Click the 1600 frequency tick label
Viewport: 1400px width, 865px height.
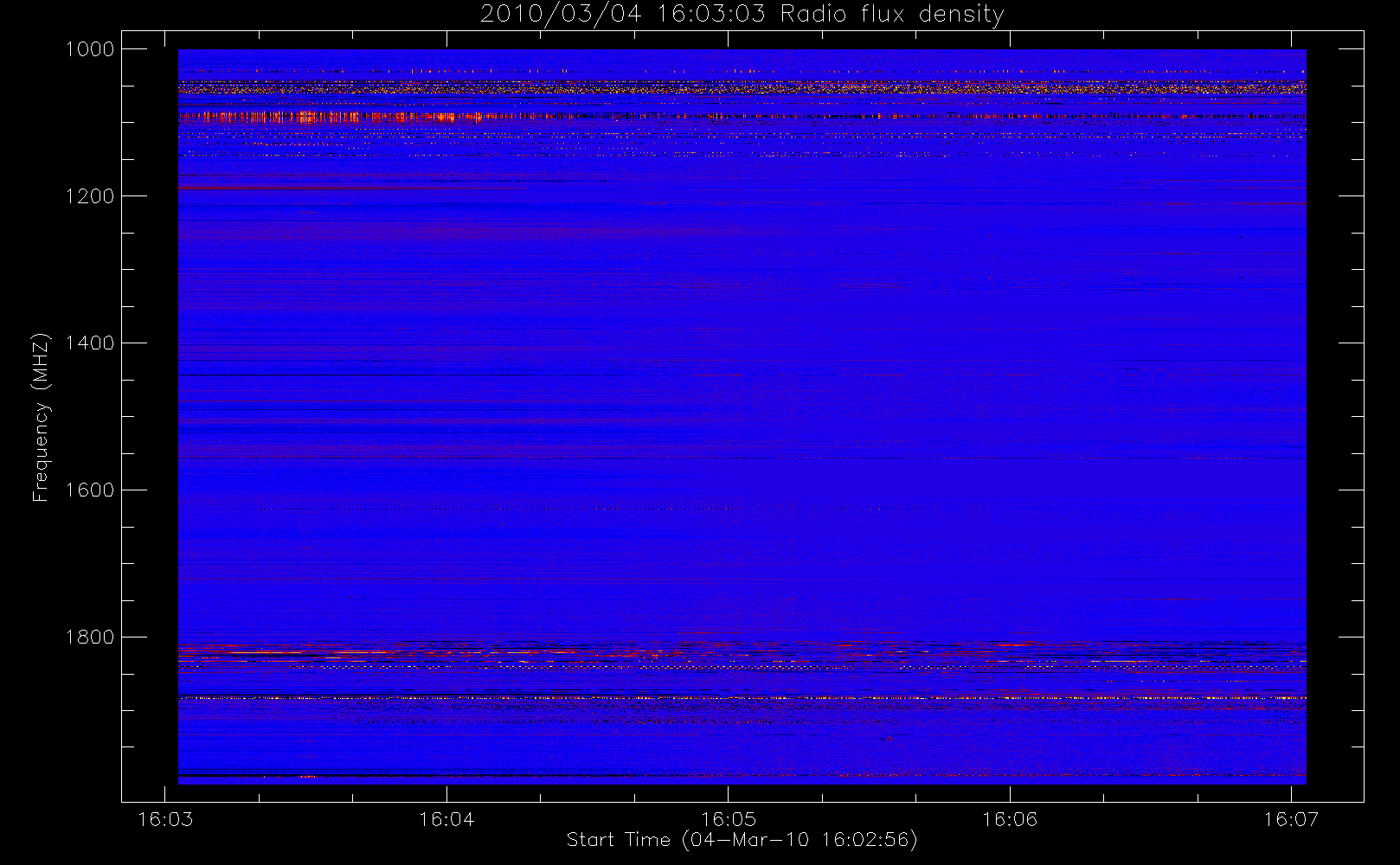[x=90, y=490]
